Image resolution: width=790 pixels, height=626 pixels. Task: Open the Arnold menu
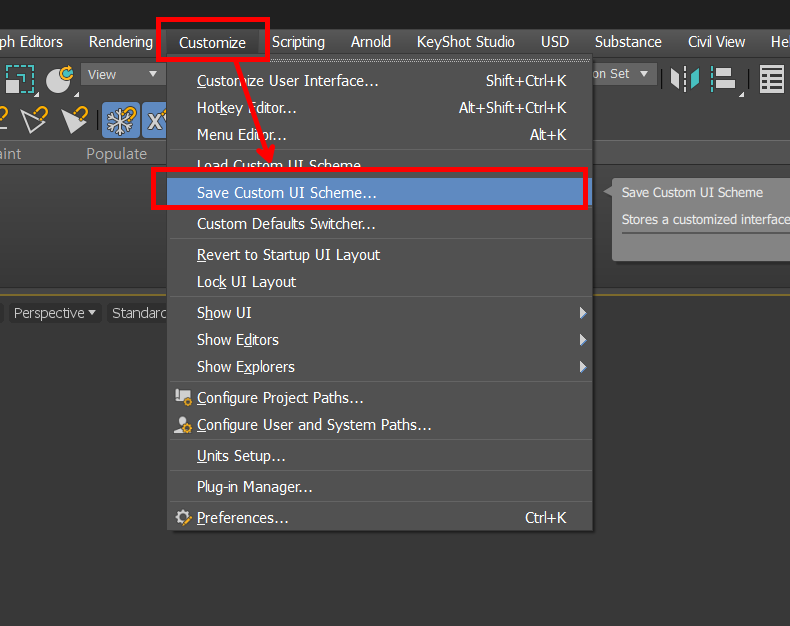tap(371, 42)
